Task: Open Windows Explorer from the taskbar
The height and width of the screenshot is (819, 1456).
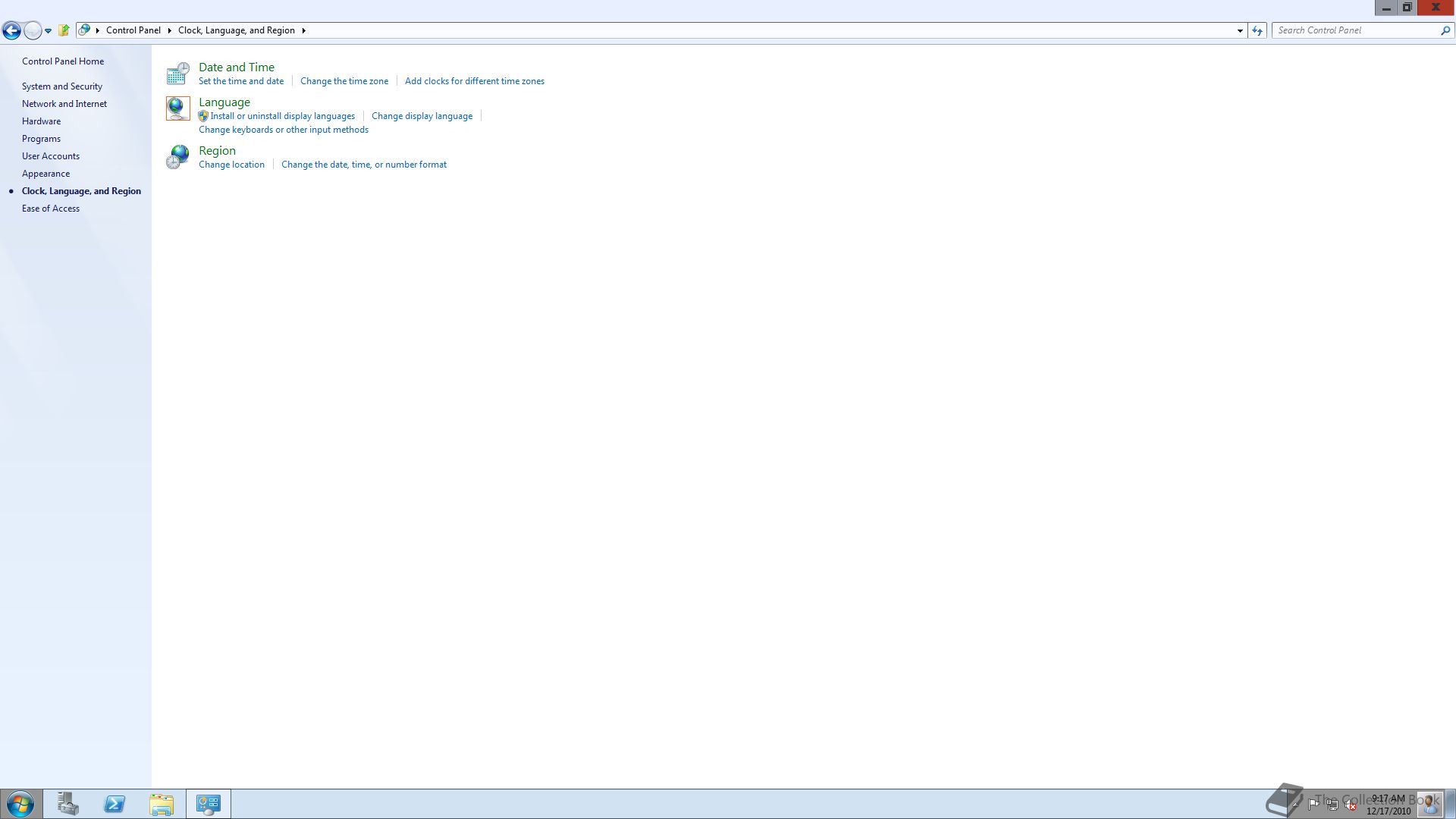Action: tap(162, 804)
